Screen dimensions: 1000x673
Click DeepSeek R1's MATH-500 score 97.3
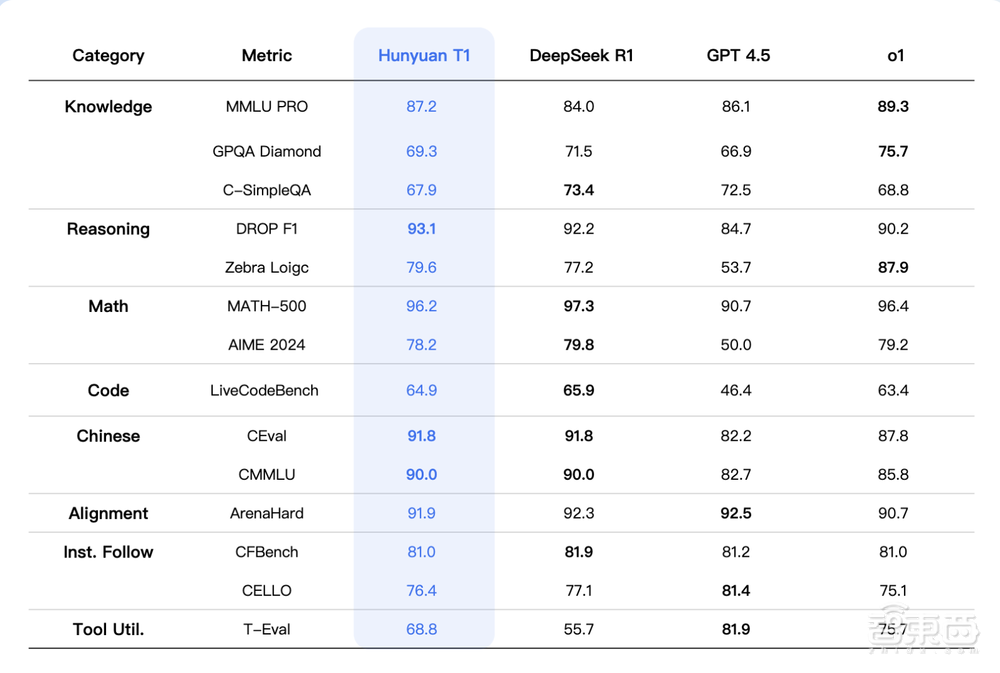pyautogui.click(x=579, y=307)
